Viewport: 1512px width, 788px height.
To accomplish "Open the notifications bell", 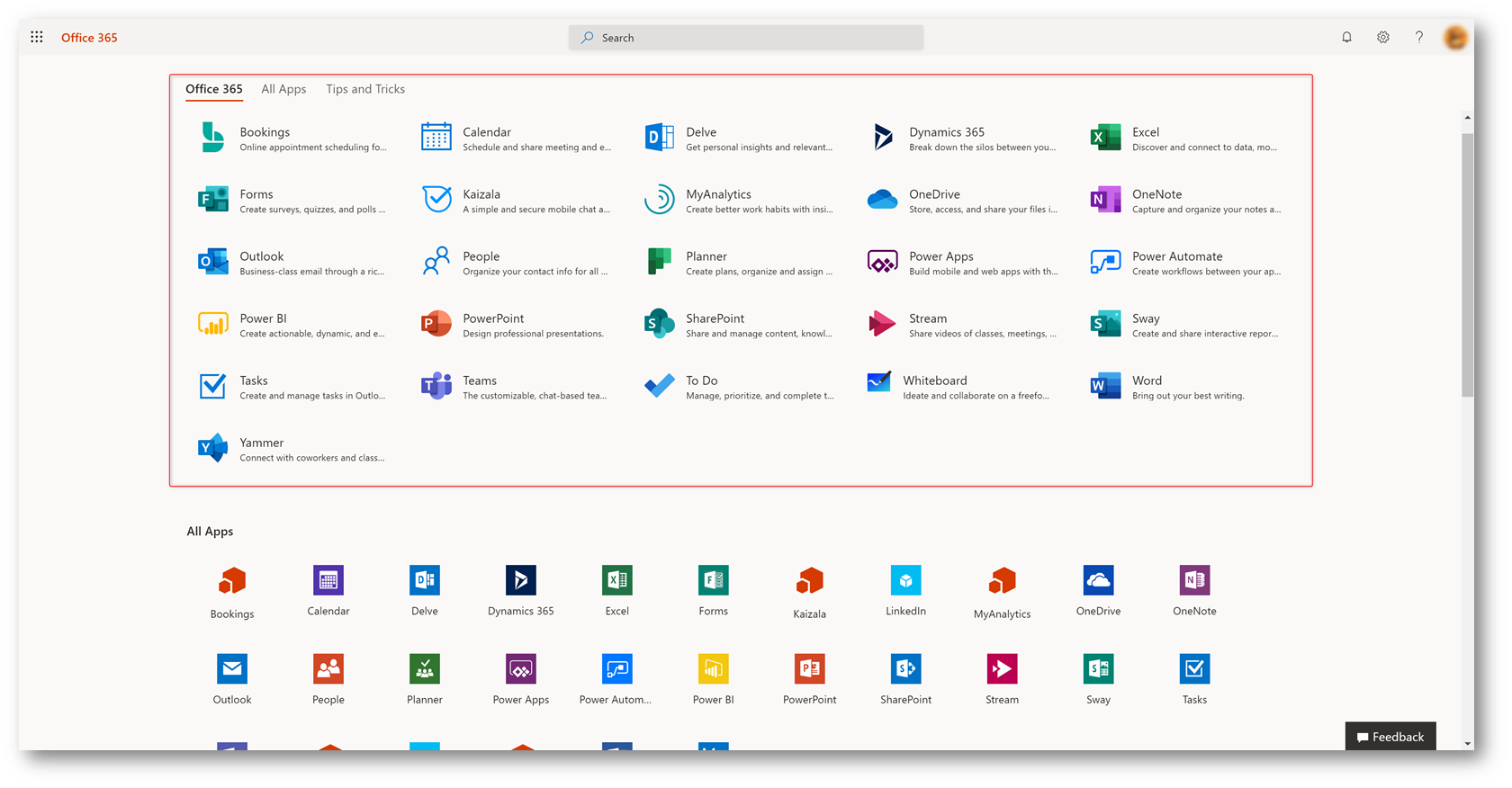I will (x=1346, y=37).
